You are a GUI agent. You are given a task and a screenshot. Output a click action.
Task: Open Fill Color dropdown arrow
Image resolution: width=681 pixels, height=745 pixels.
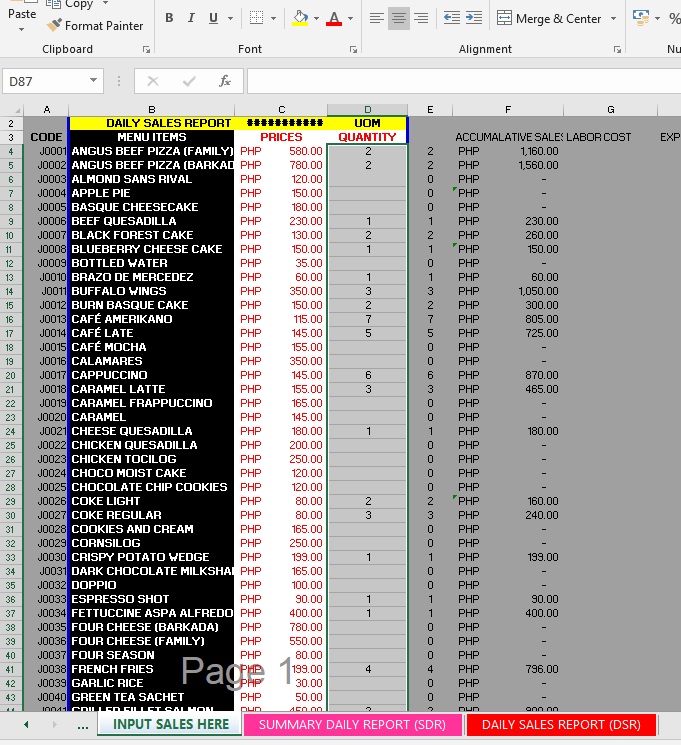tap(317, 19)
